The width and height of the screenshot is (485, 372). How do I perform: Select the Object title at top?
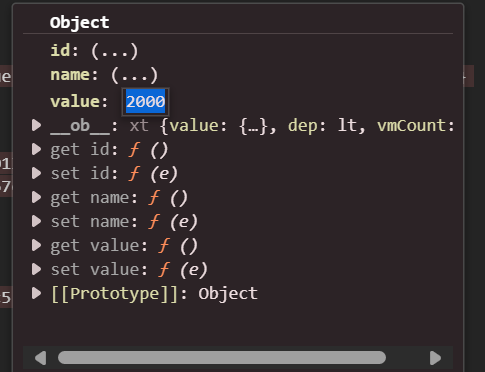pyautogui.click(x=79, y=23)
